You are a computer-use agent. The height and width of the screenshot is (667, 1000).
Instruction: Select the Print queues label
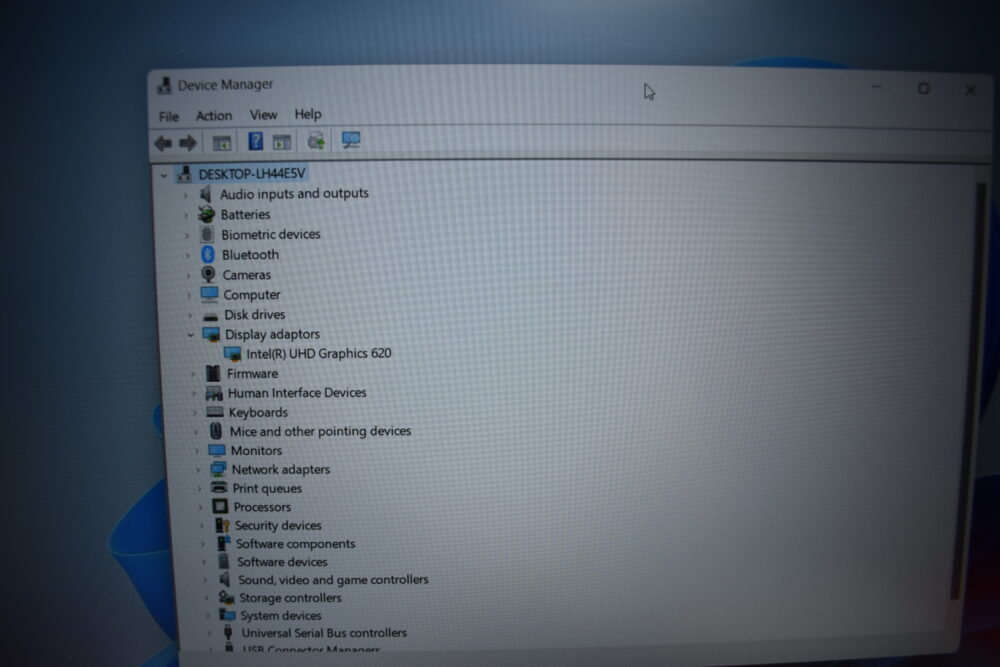267,488
